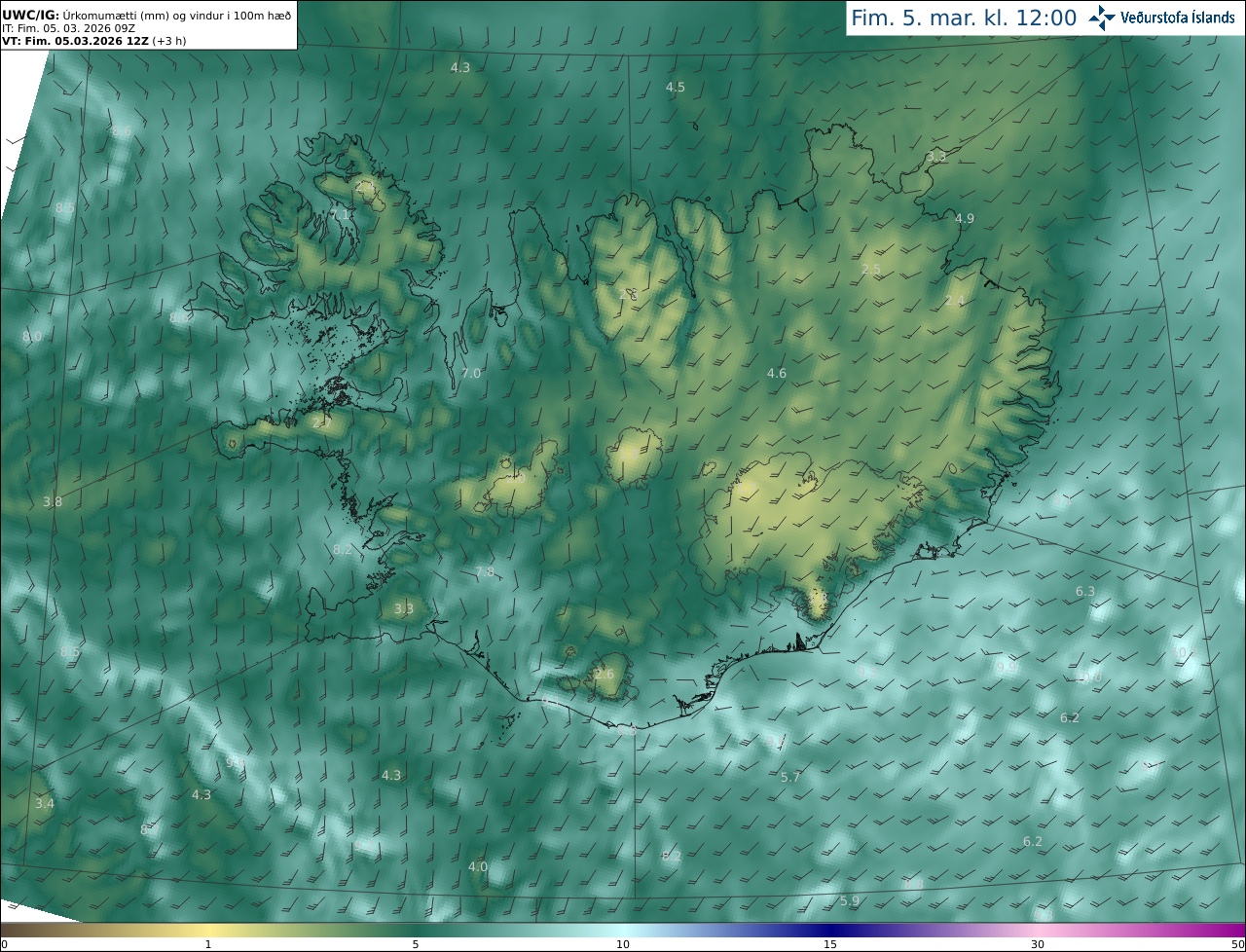
Task: Click the Veðurstofa Íslands logo
Action: (x=1162, y=18)
